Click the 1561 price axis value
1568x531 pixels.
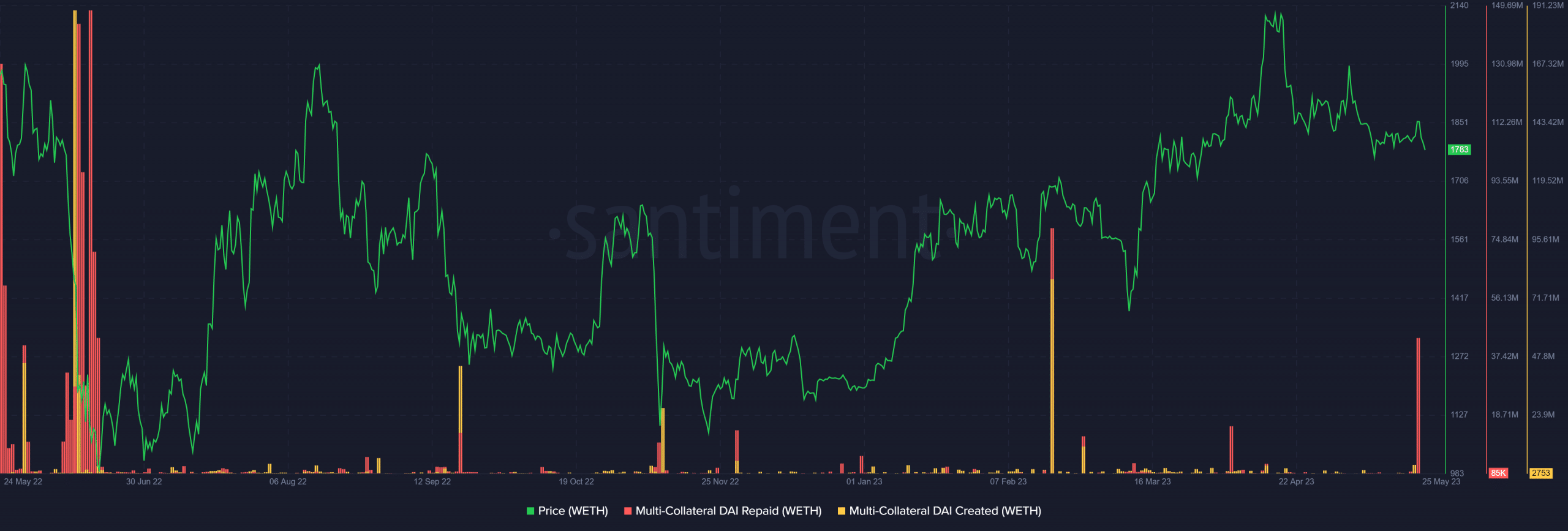tap(1459, 239)
